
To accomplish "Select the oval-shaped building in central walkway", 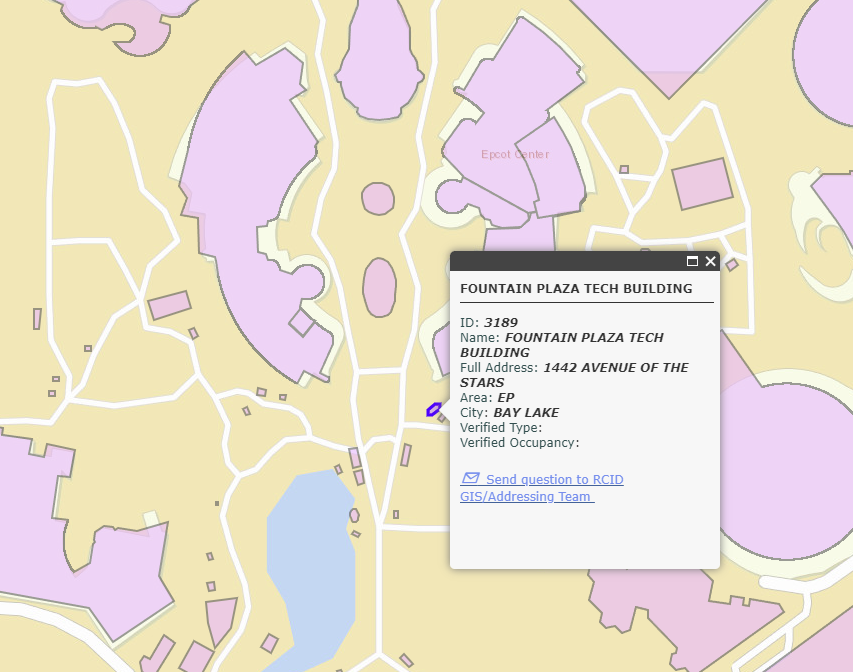I will [x=379, y=288].
